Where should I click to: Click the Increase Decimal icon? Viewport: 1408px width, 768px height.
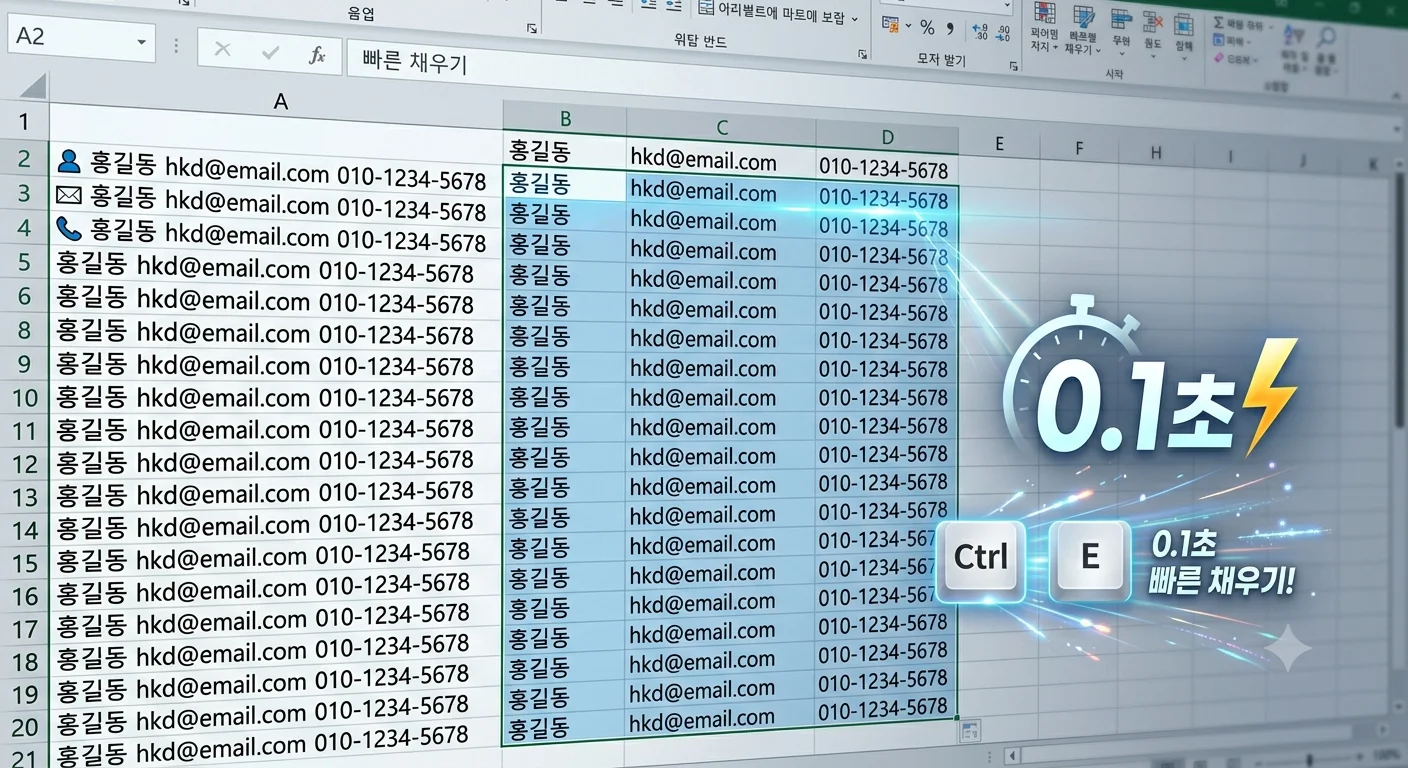tap(978, 31)
